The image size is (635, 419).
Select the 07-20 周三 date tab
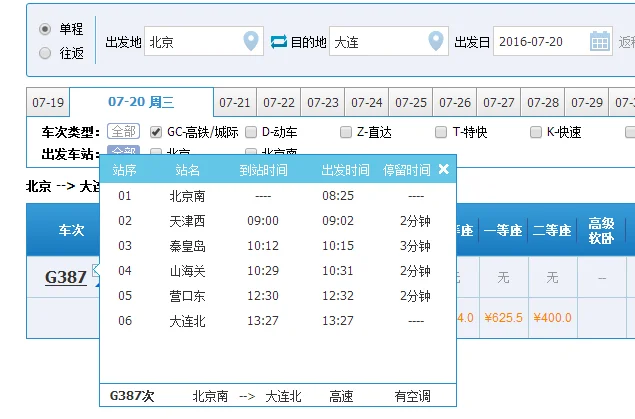tap(141, 102)
